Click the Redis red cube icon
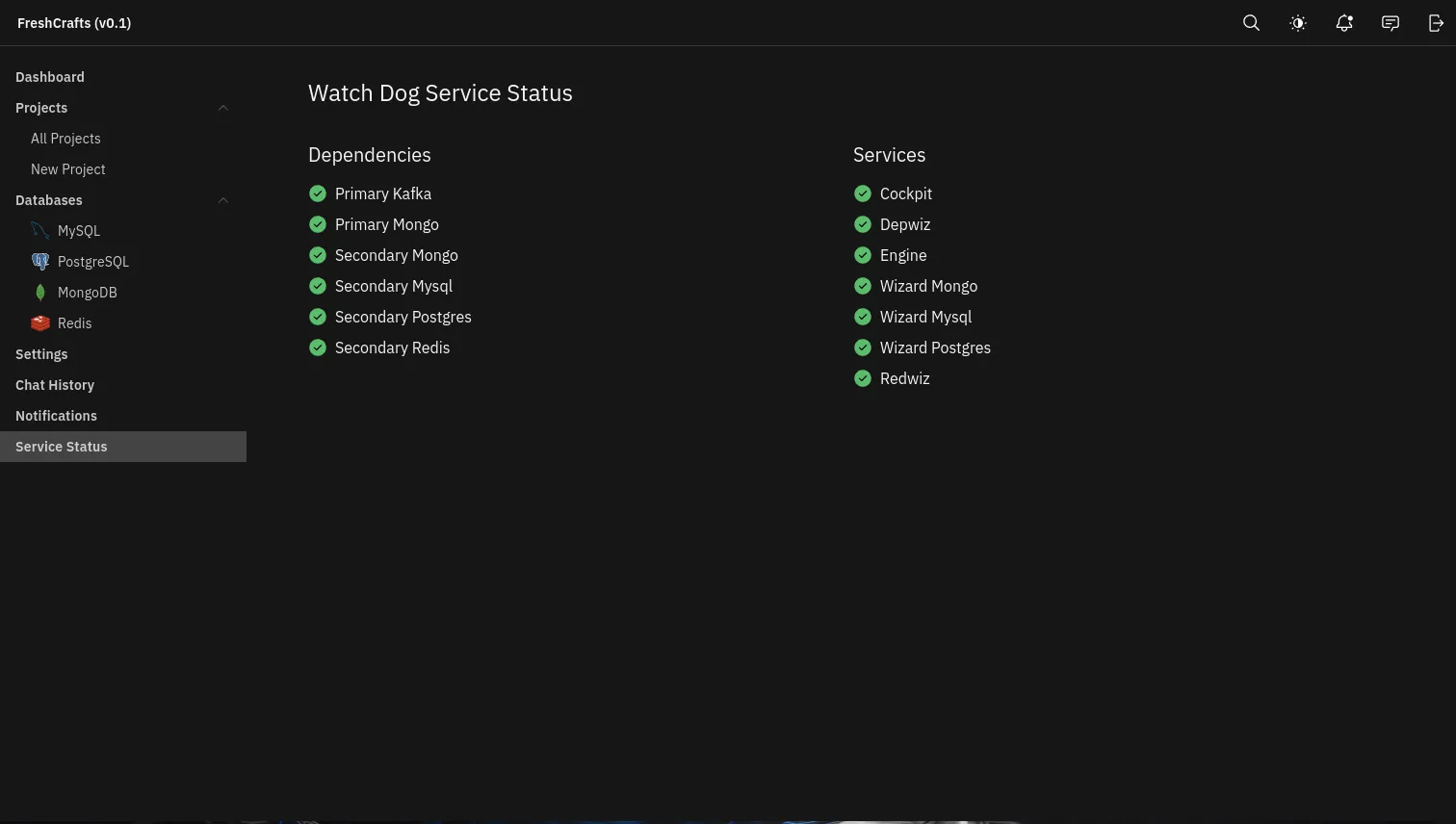This screenshot has width=1456, height=824. coord(40,323)
